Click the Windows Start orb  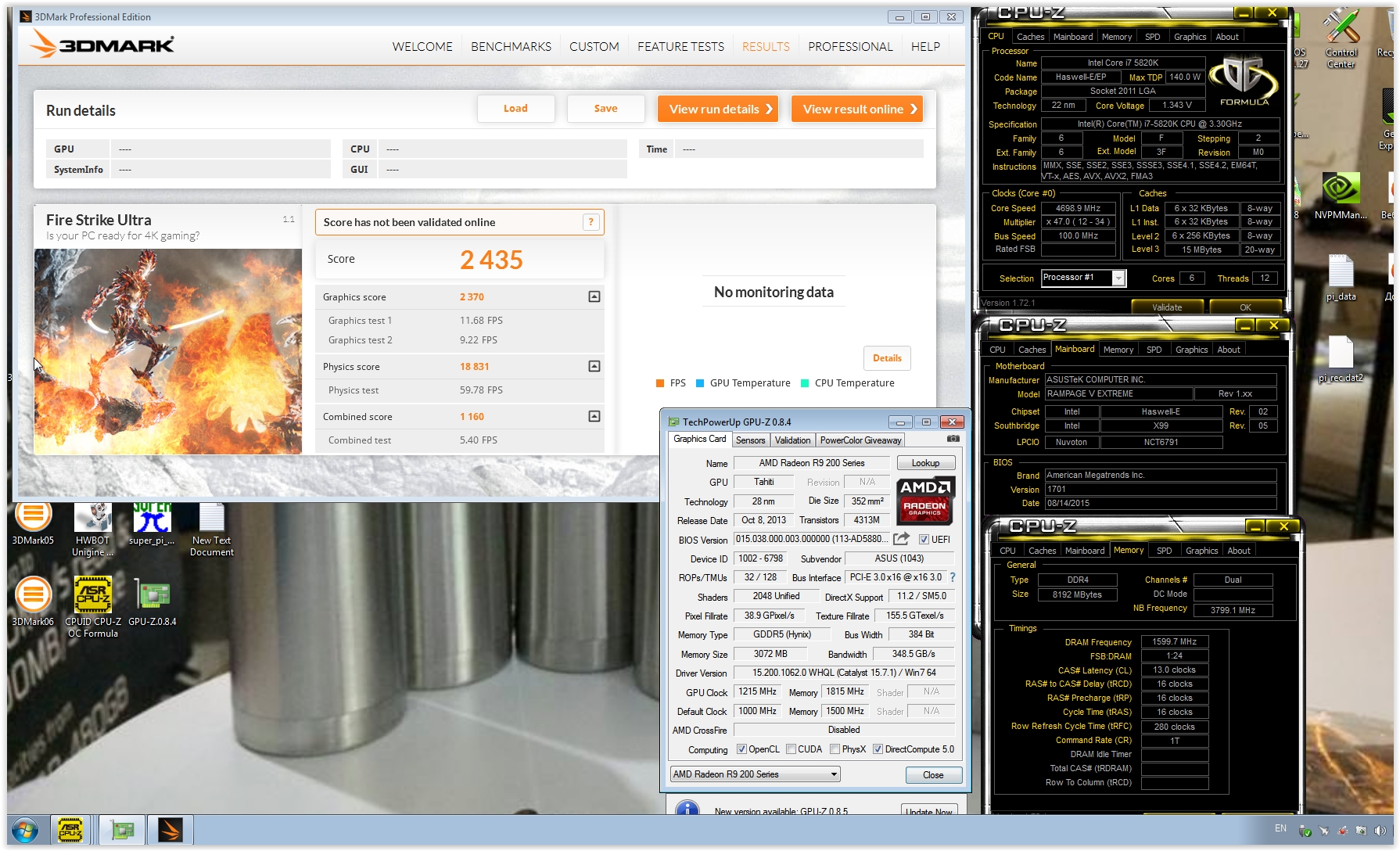(x=25, y=830)
